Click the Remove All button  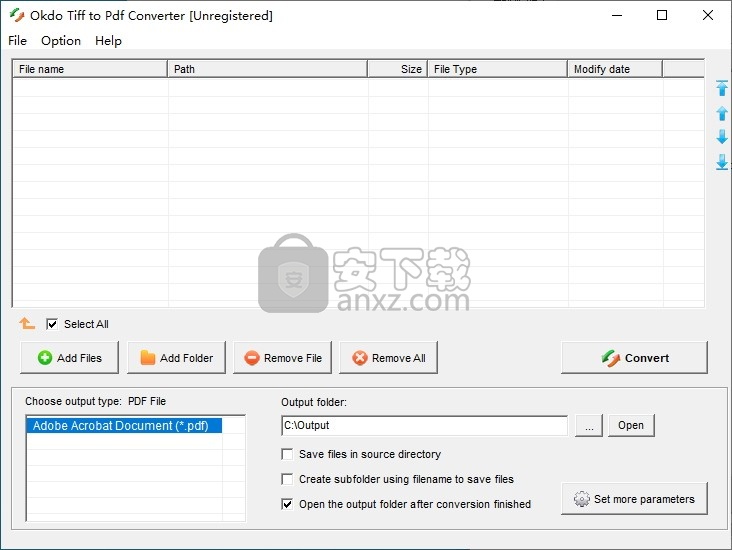tap(388, 358)
